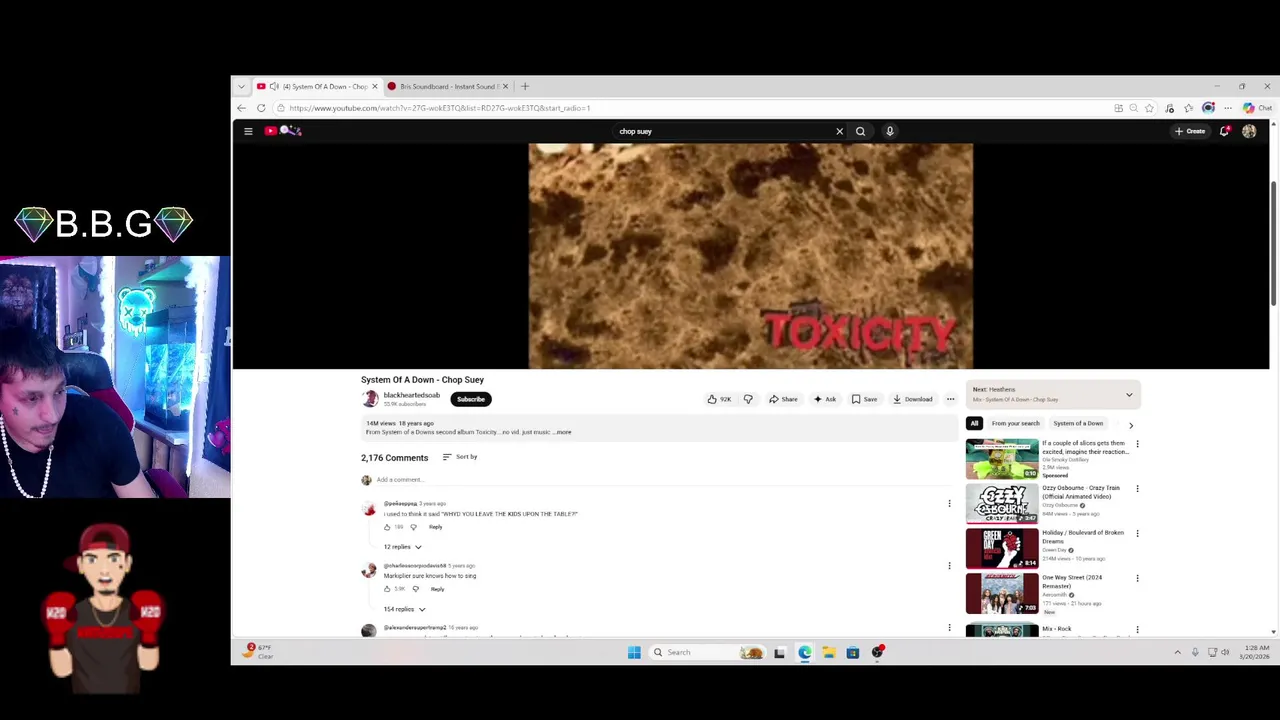Open Ozzy Osbourne Crazy Train thumbnail
Image resolution: width=1280 pixels, height=720 pixels.
click(1002, 504)
